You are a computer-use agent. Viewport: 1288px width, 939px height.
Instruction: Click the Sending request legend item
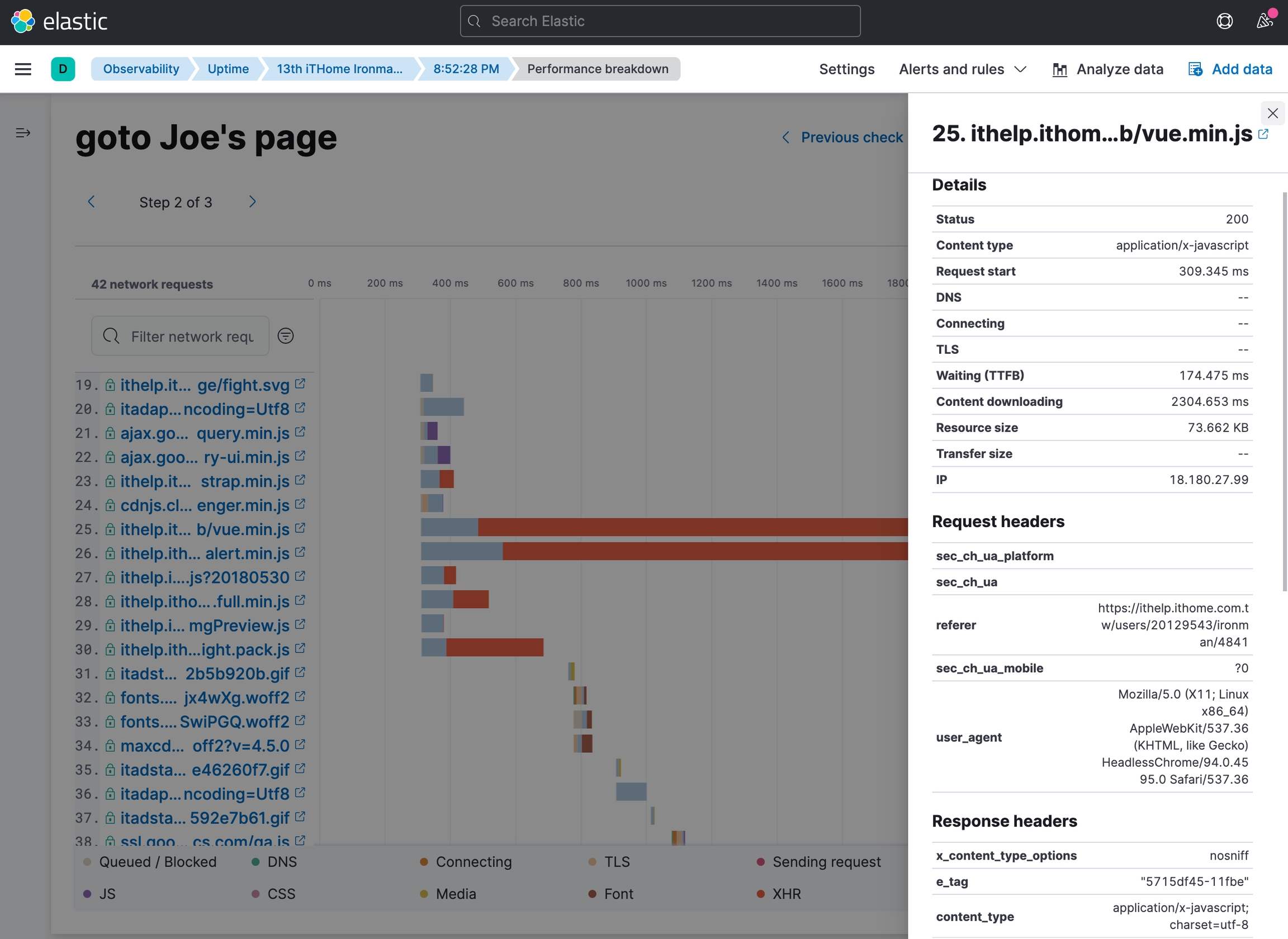point(819,862)
